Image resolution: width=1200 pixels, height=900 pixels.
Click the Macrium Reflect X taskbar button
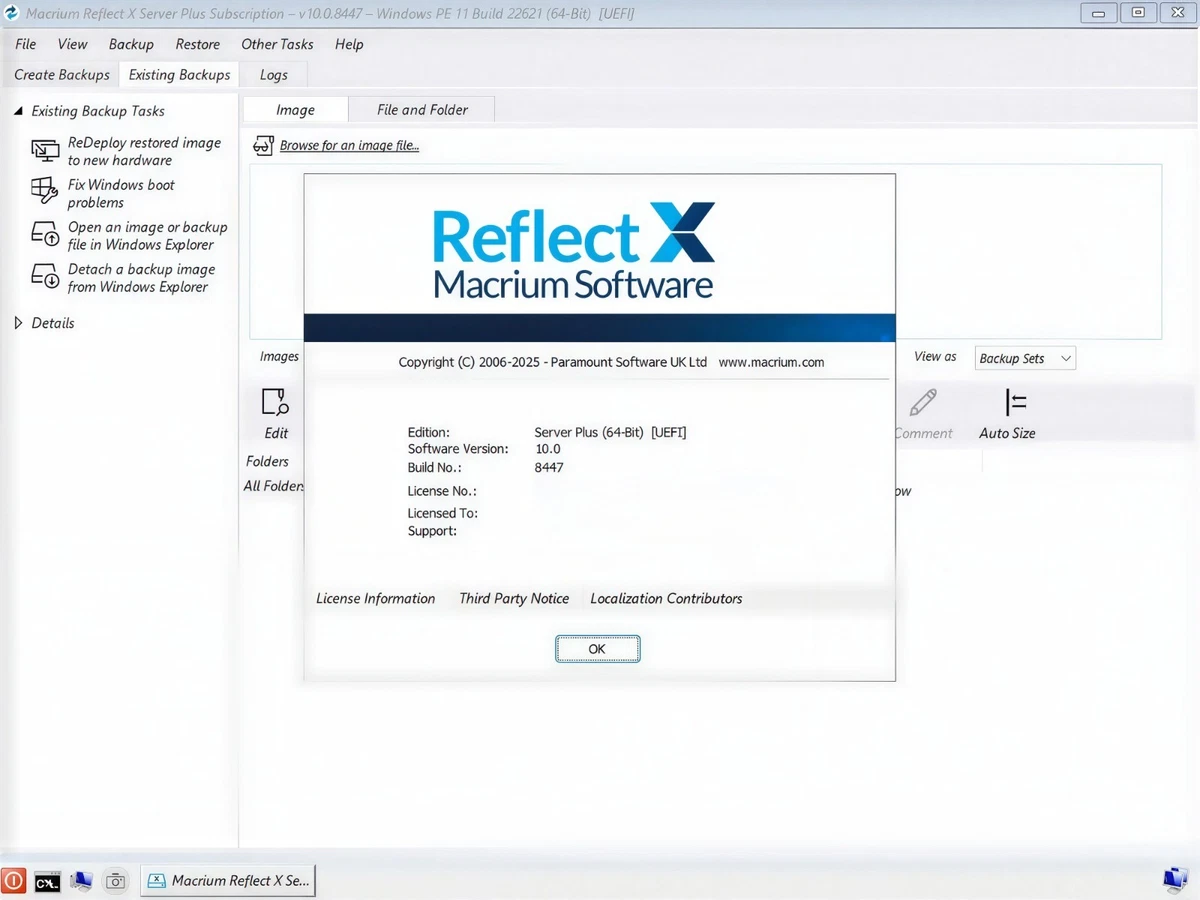[228, 881]
